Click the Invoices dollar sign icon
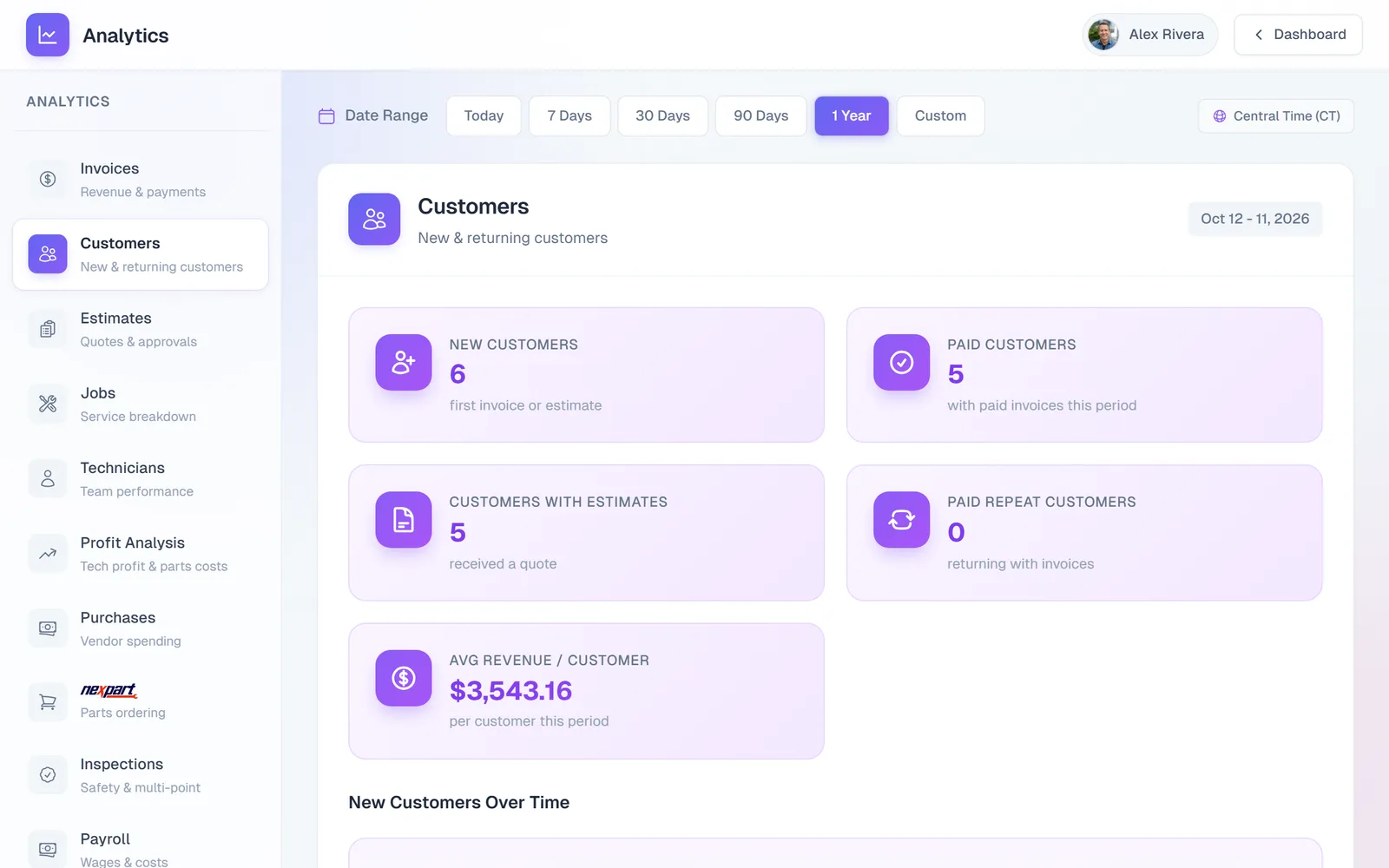The height and width of the screenshot is (868, 1389). pos(48,179)
